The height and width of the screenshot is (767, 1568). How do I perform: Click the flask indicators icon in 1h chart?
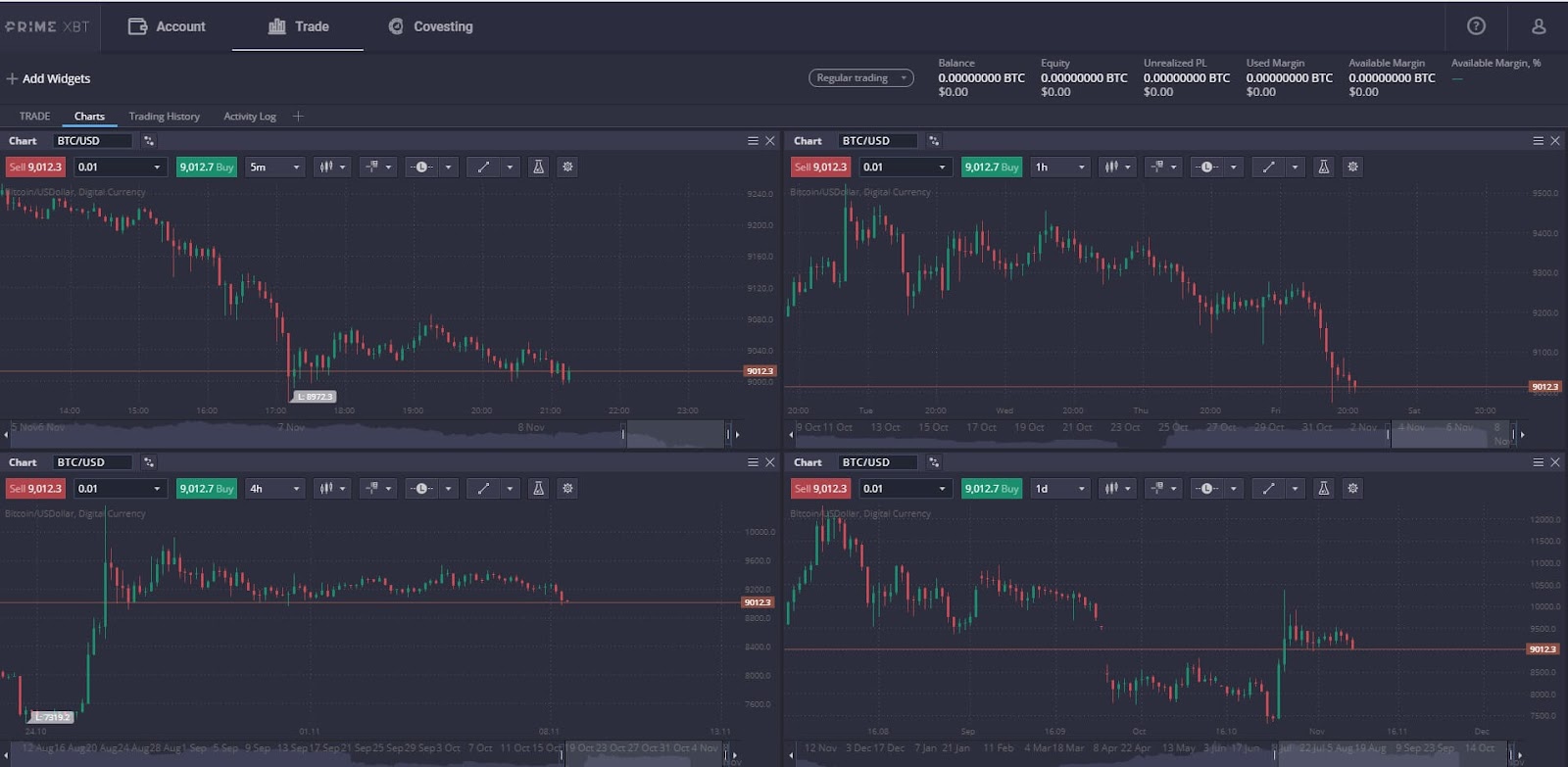click(1323, 168)
